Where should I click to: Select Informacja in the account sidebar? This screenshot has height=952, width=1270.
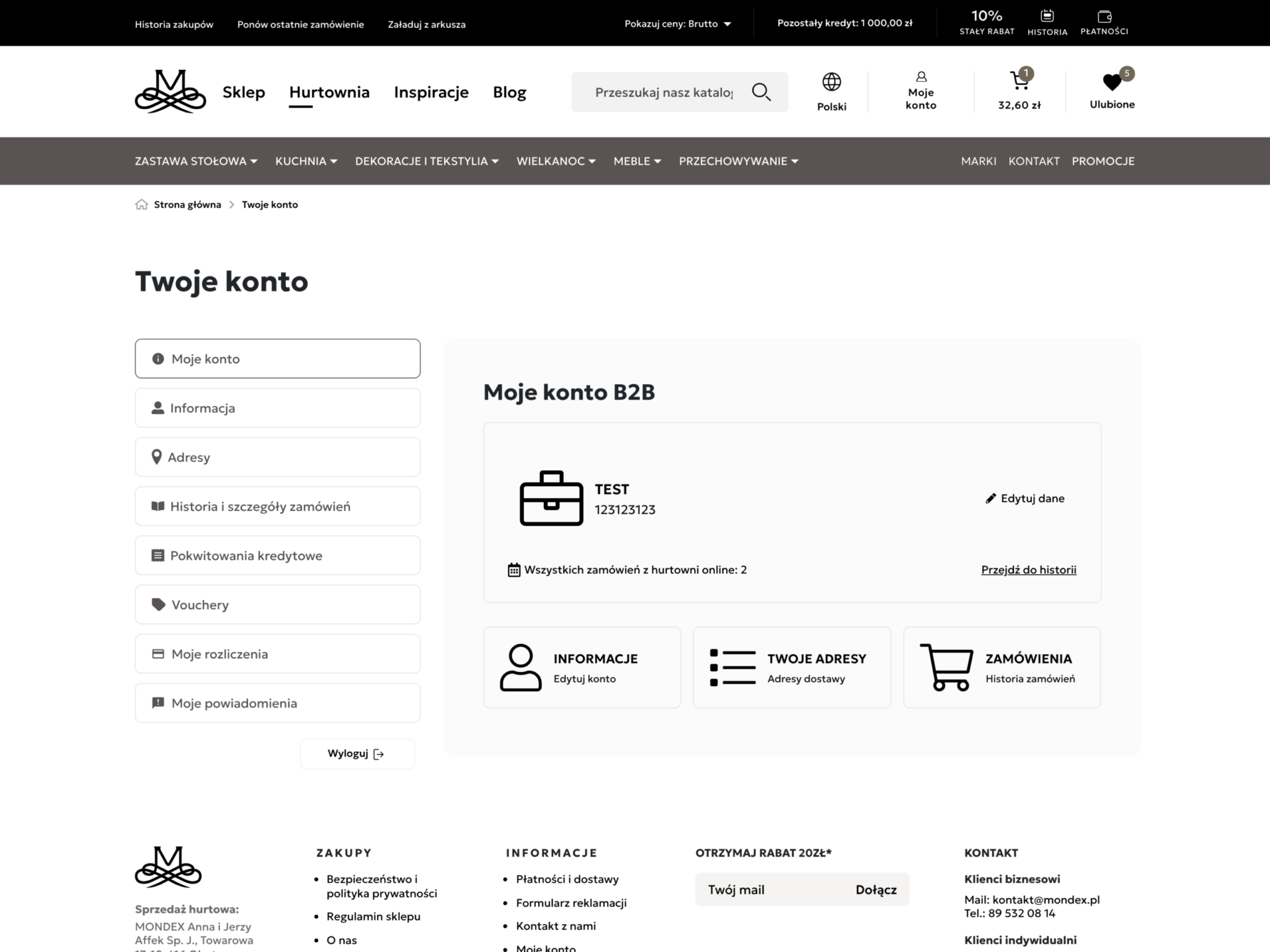tap(278, 408)
